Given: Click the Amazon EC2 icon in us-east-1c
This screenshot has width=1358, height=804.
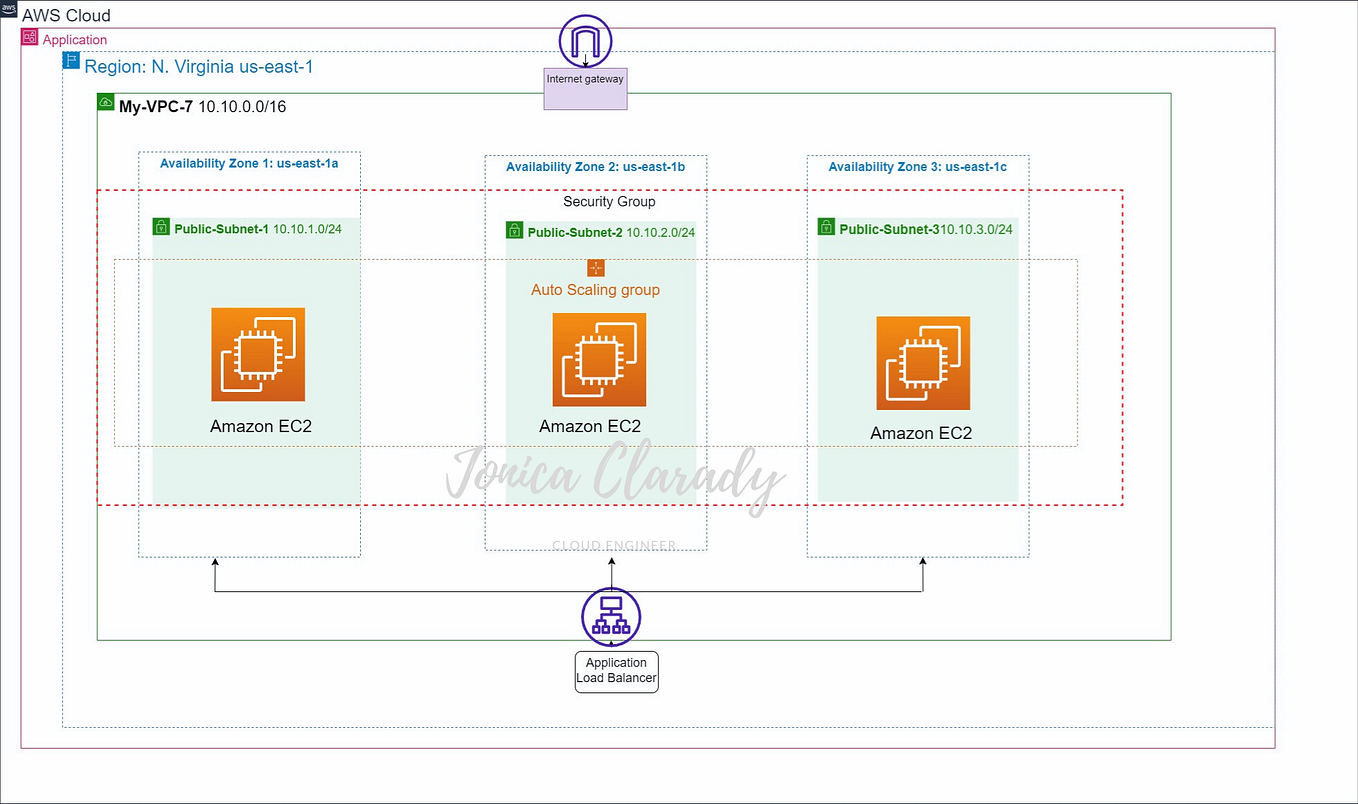Looking at the screenshot, I should [922, 363].
